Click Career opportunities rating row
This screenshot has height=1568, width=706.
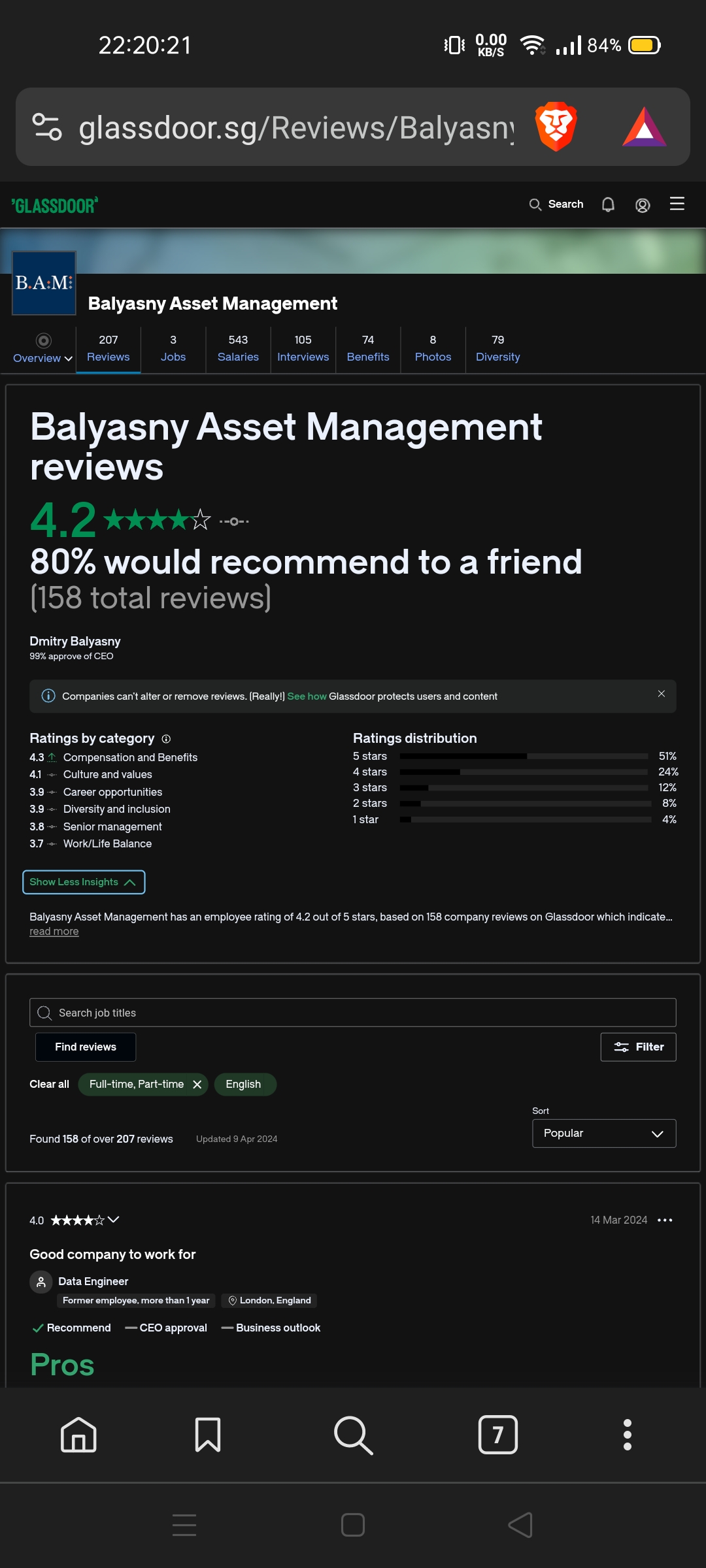click(96, 792)
